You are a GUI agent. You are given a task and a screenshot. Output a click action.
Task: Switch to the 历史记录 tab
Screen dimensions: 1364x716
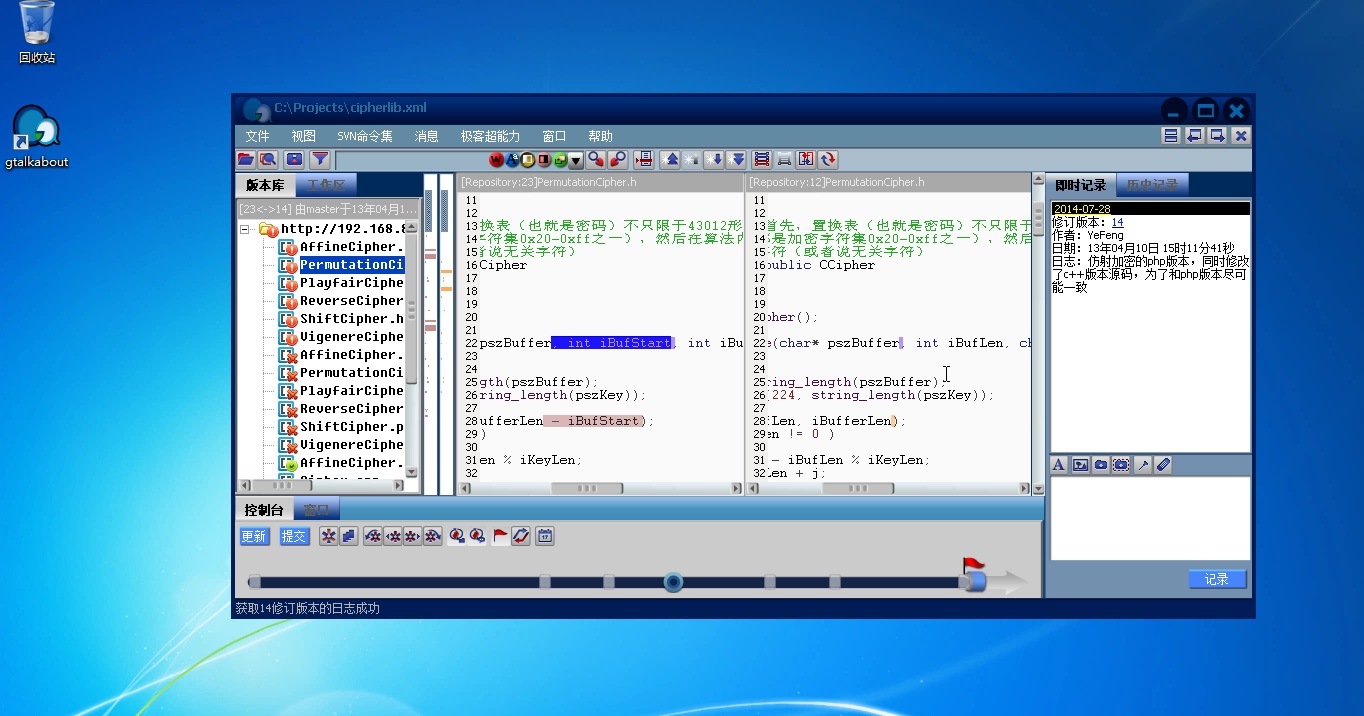(1152, 185)
